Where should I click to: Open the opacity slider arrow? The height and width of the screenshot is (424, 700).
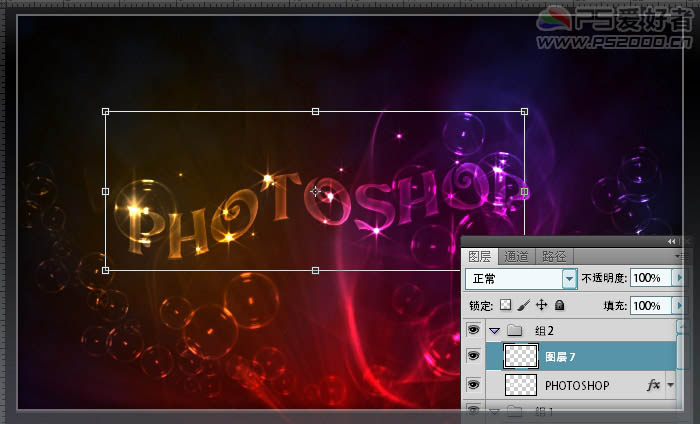coord(681,278)
